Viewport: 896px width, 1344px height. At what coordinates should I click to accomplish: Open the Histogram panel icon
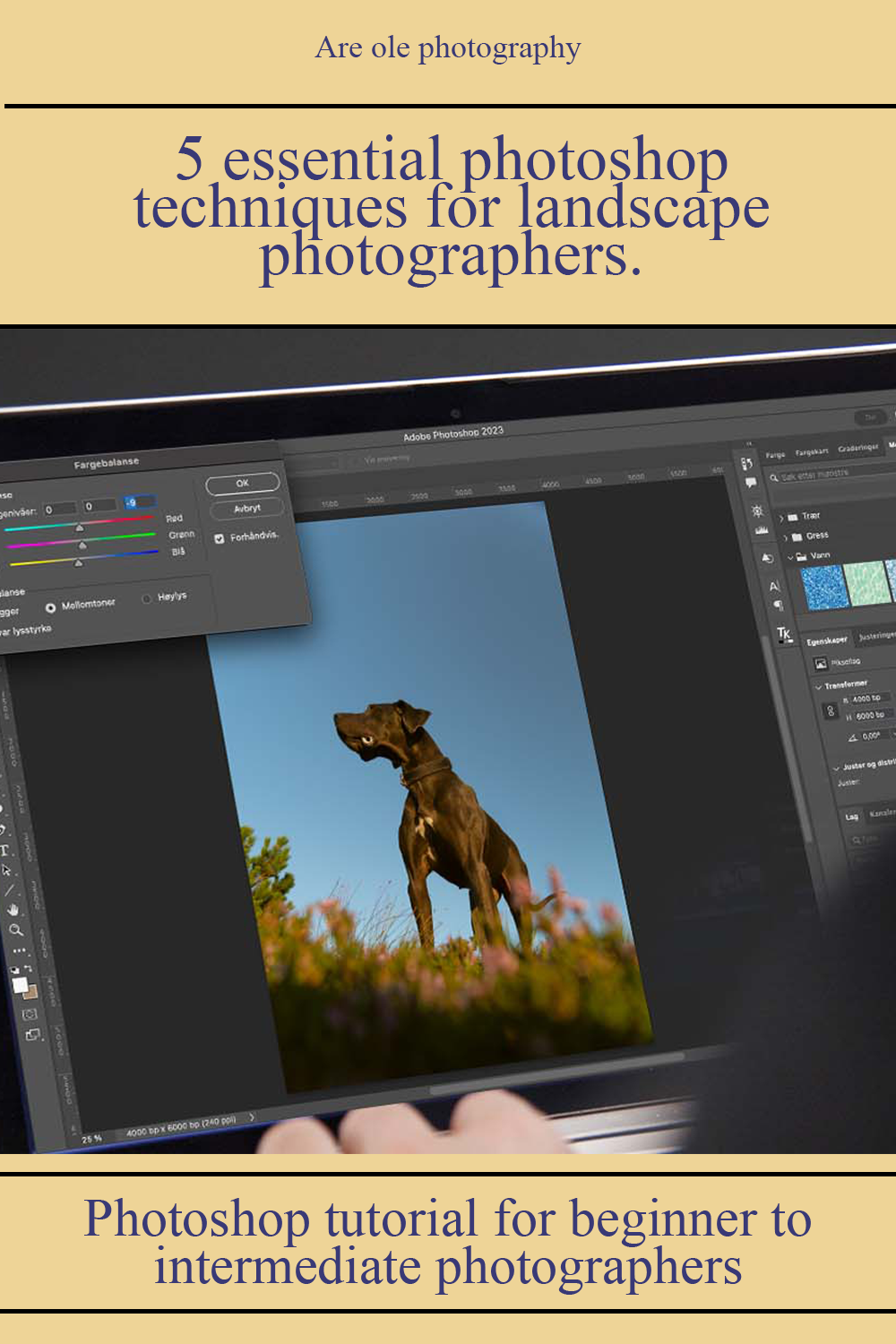[762, 530]
